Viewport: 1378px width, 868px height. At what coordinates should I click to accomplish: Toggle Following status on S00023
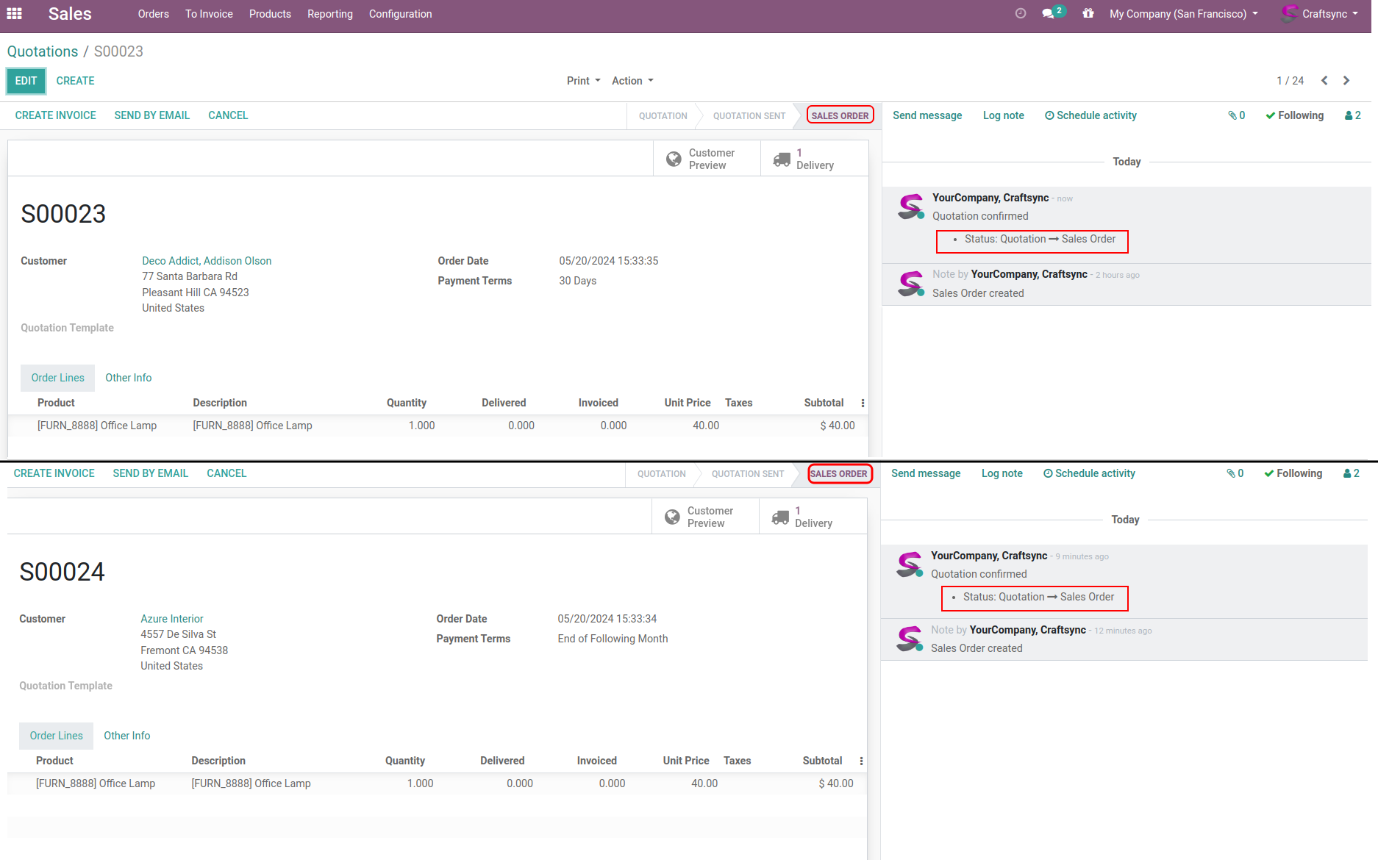coord(1294,115)
